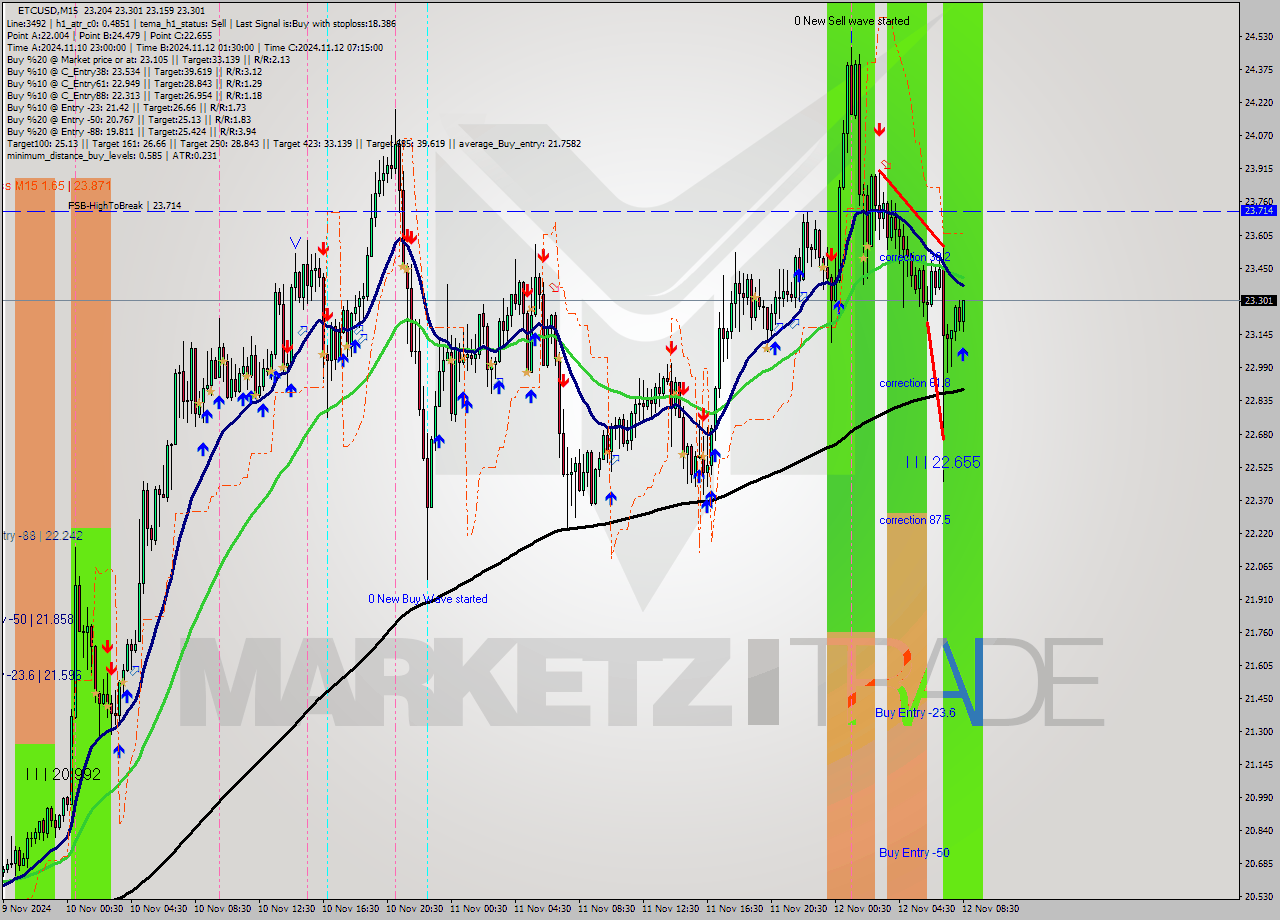Click the '10 Nov 20:30' time axis label

pyautogui.click(x=417, y=909)
